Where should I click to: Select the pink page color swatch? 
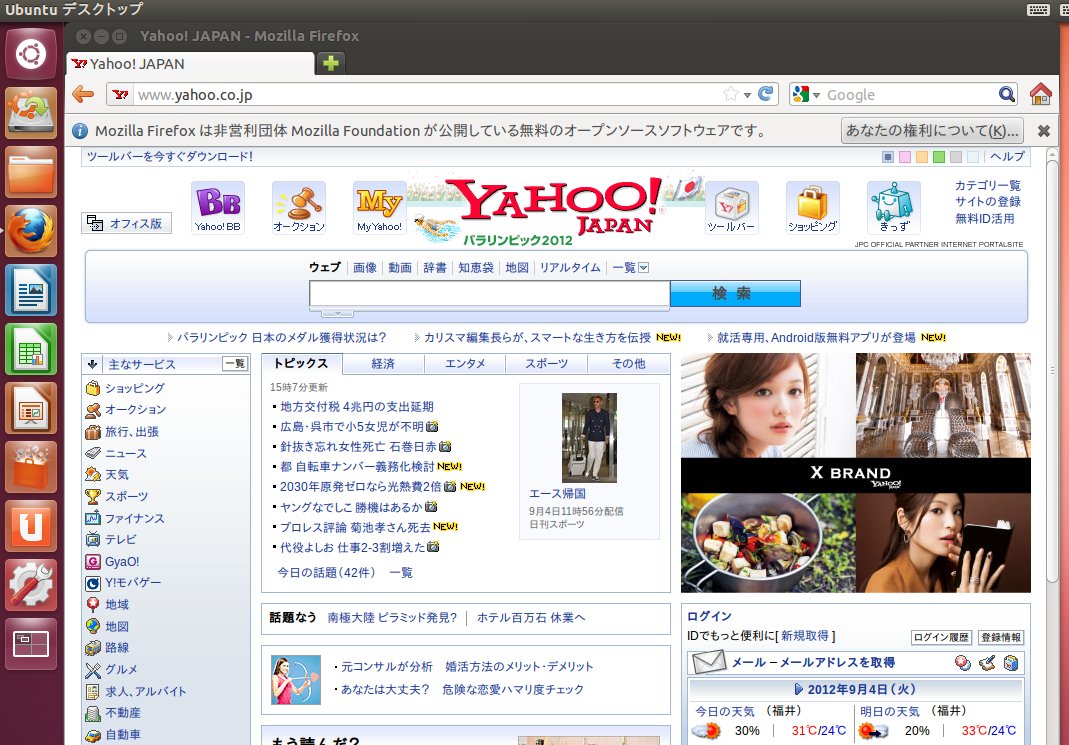905,157
